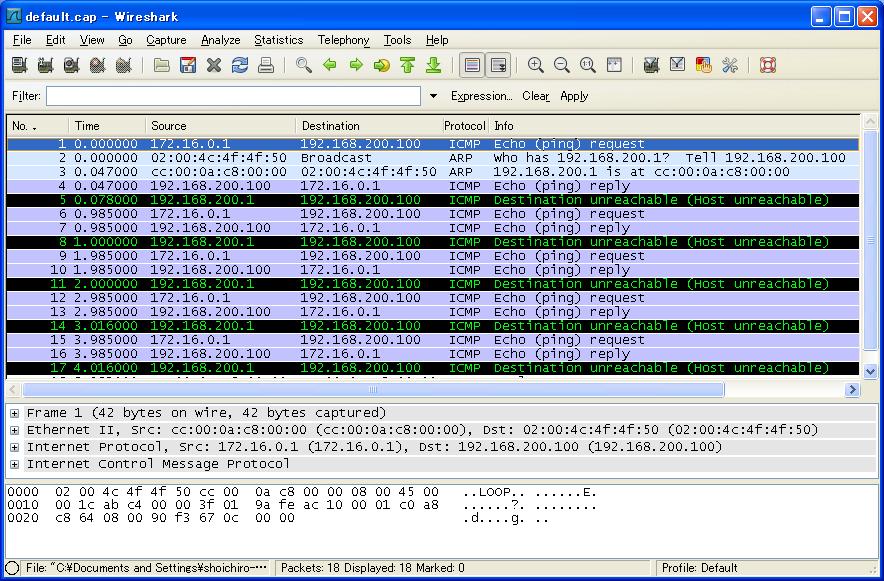Toggle auto scroll in live capture

click(498, 65)
